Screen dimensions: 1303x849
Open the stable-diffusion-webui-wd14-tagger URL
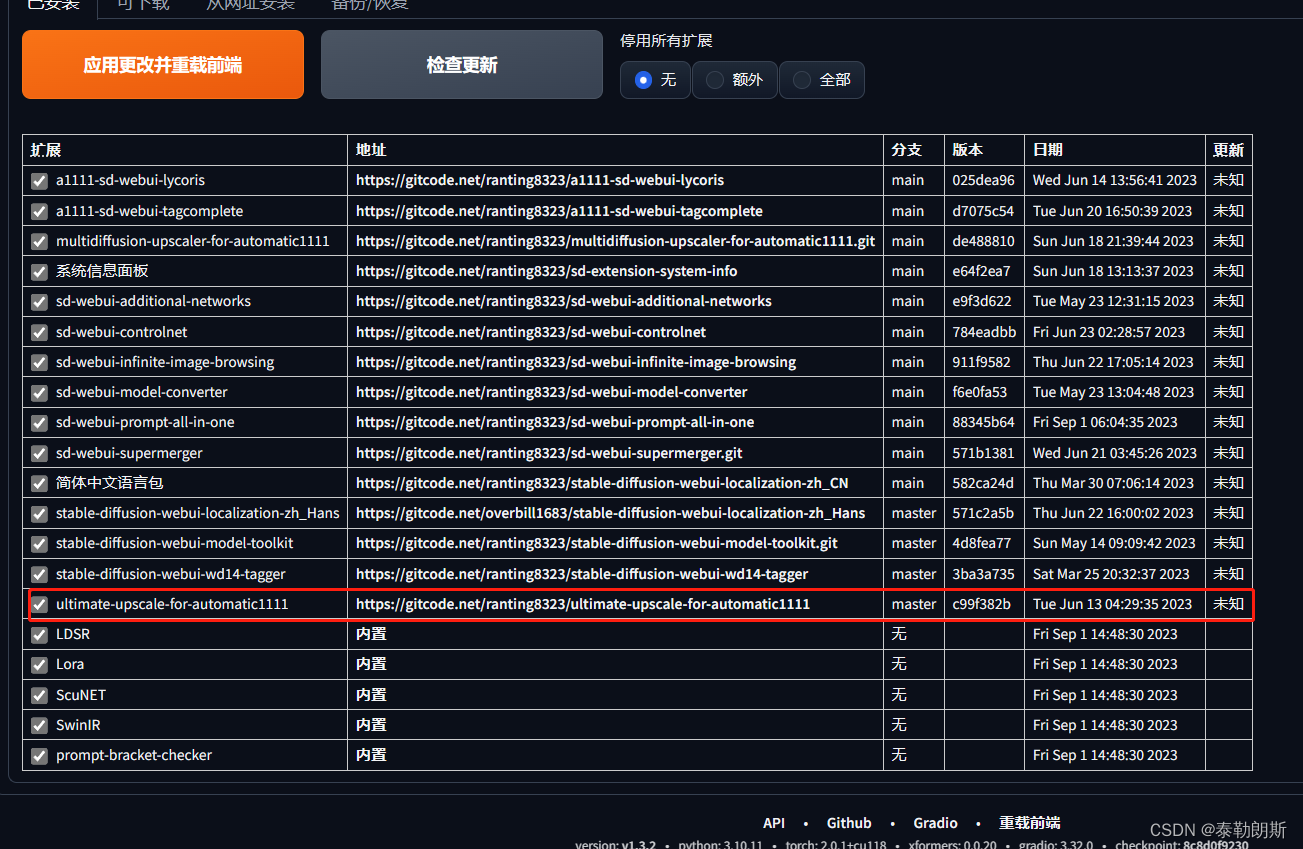click(x=582, y=574)
